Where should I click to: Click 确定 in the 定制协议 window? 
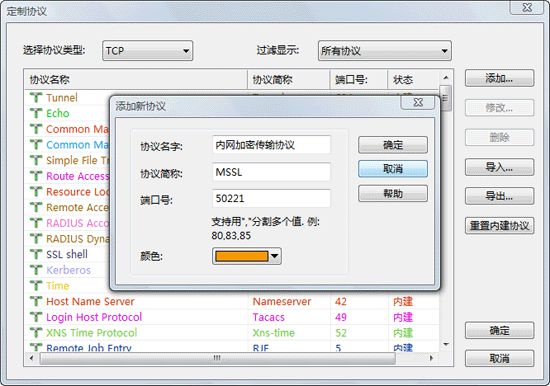coord(499,331)
